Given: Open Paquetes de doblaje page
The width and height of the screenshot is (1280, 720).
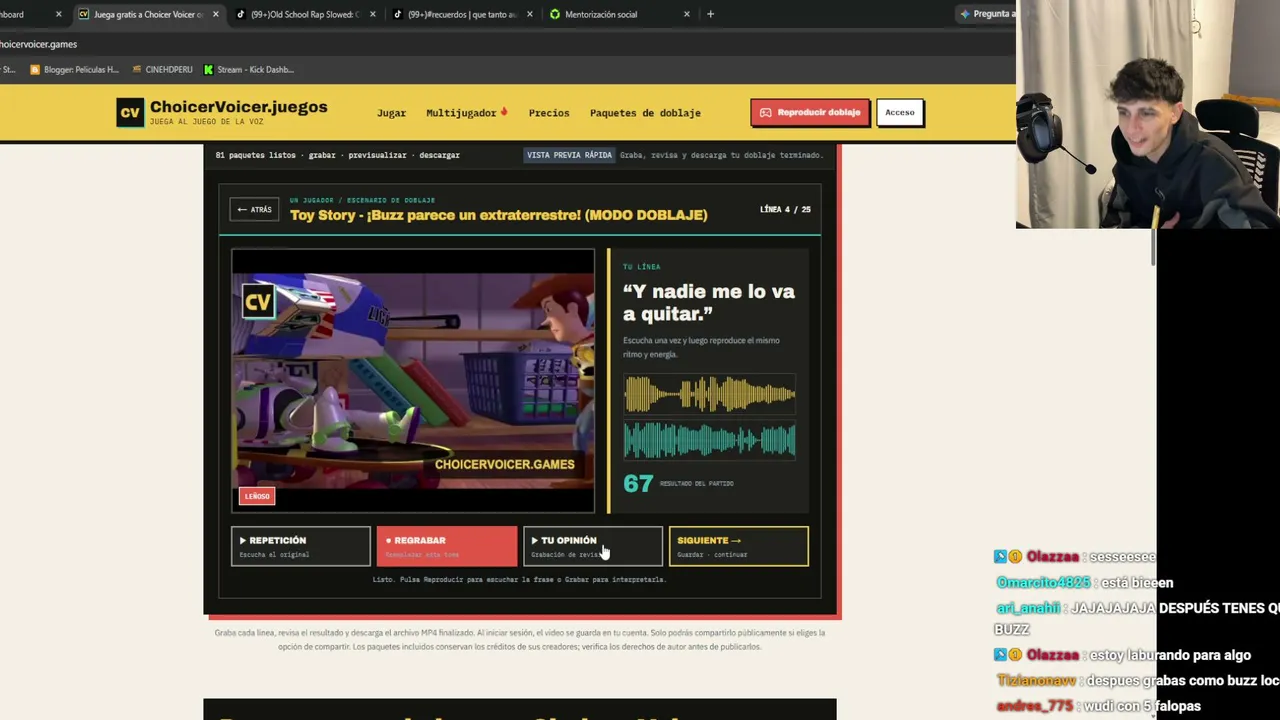Looking at the screenshot, I should point(645,113).
